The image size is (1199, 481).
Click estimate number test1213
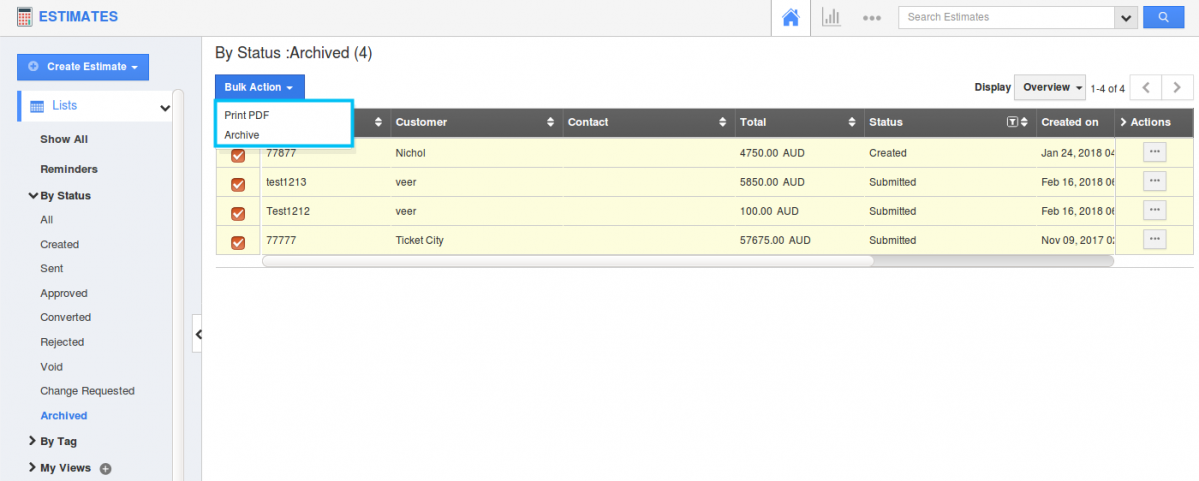click(286, 182)
